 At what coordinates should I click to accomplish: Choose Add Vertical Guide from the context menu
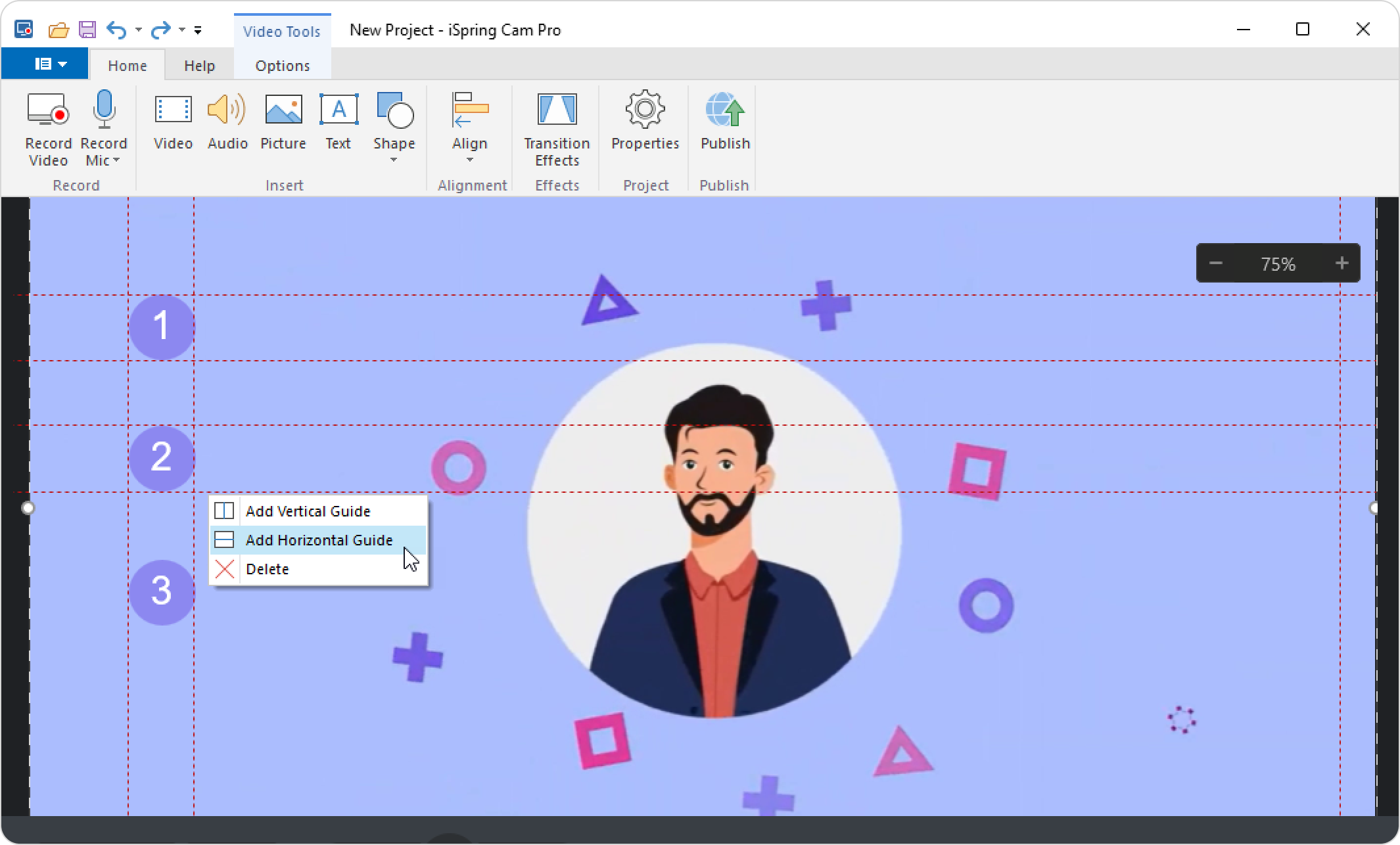pyautogui.click(x=308, y=511)
